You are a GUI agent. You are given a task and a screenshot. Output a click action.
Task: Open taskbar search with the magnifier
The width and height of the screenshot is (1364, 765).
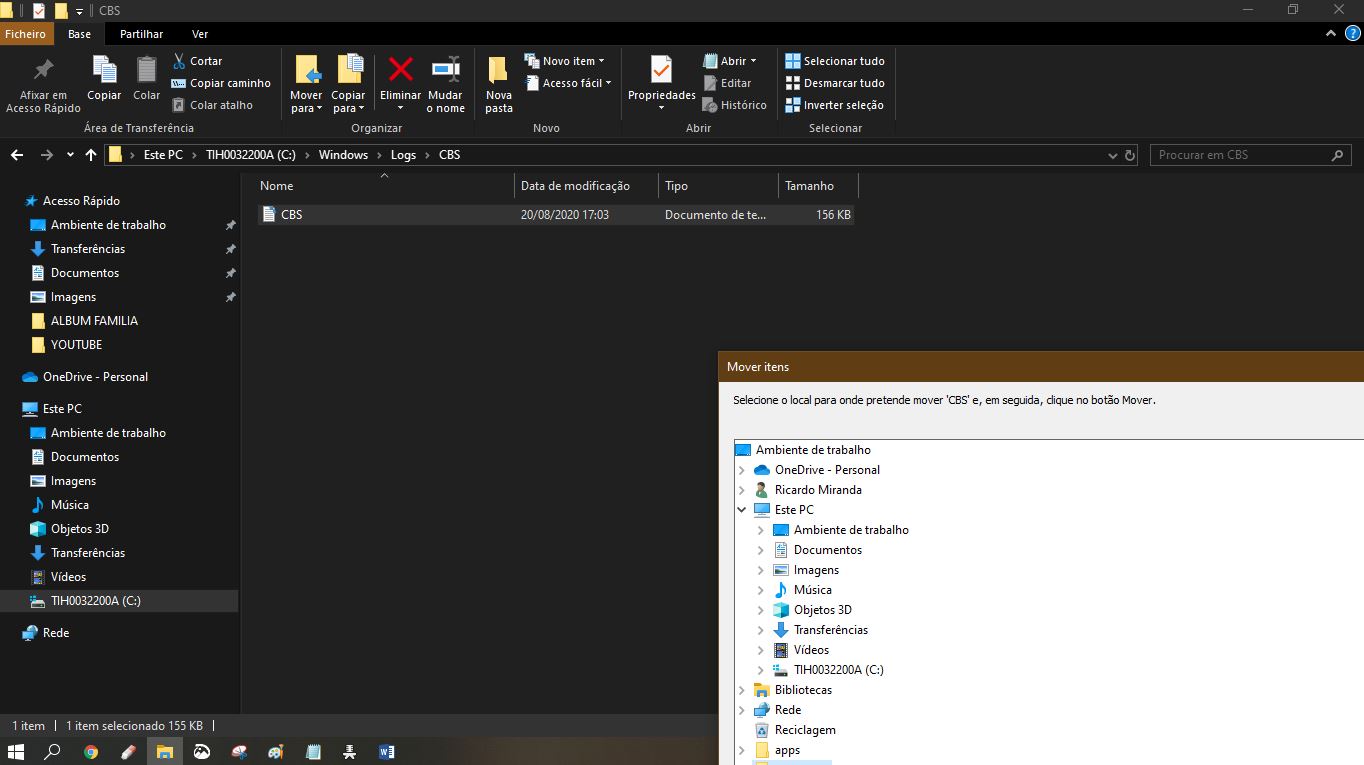point(53,751)
